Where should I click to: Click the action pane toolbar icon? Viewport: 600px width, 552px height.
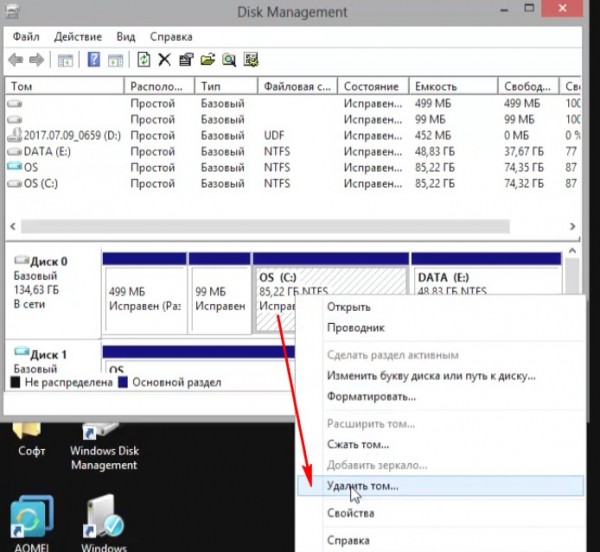tap(115, 60)
